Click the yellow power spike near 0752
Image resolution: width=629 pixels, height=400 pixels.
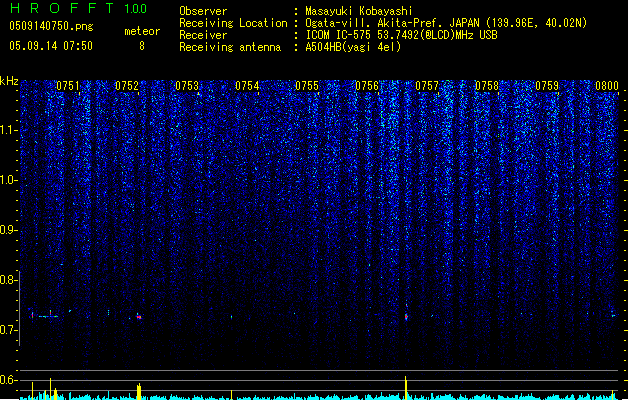click(139, 392)
